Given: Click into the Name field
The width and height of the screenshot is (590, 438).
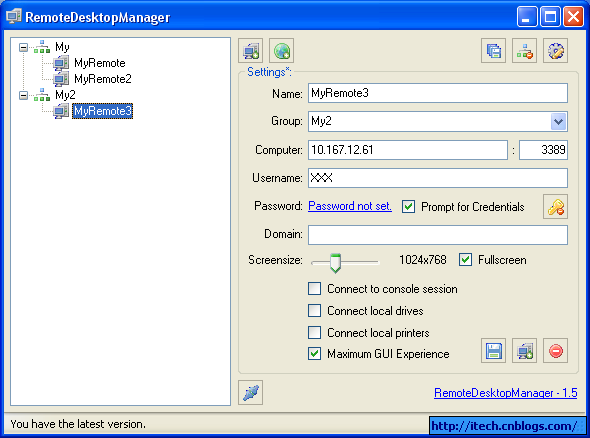Looking at the screenshot, I should point(438,93).
